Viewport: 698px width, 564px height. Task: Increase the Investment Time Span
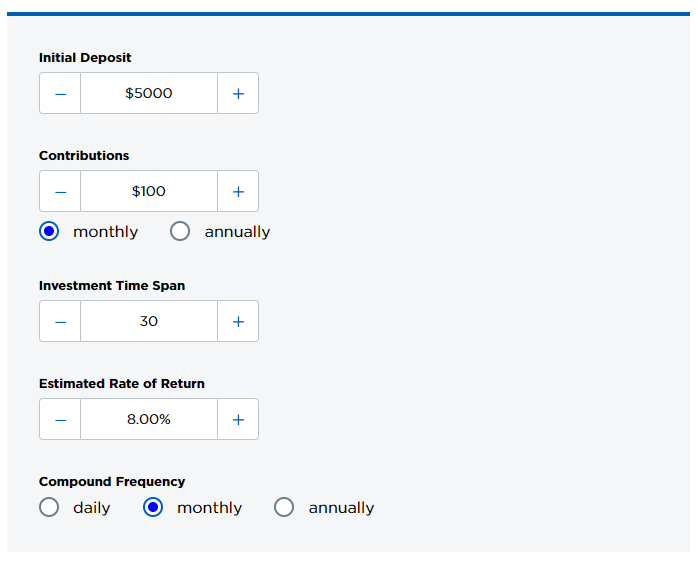tap(238, 321)
